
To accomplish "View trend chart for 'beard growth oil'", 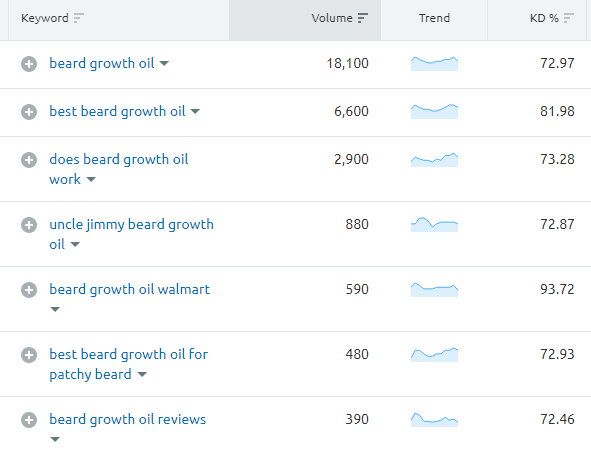I will [434, 63].
